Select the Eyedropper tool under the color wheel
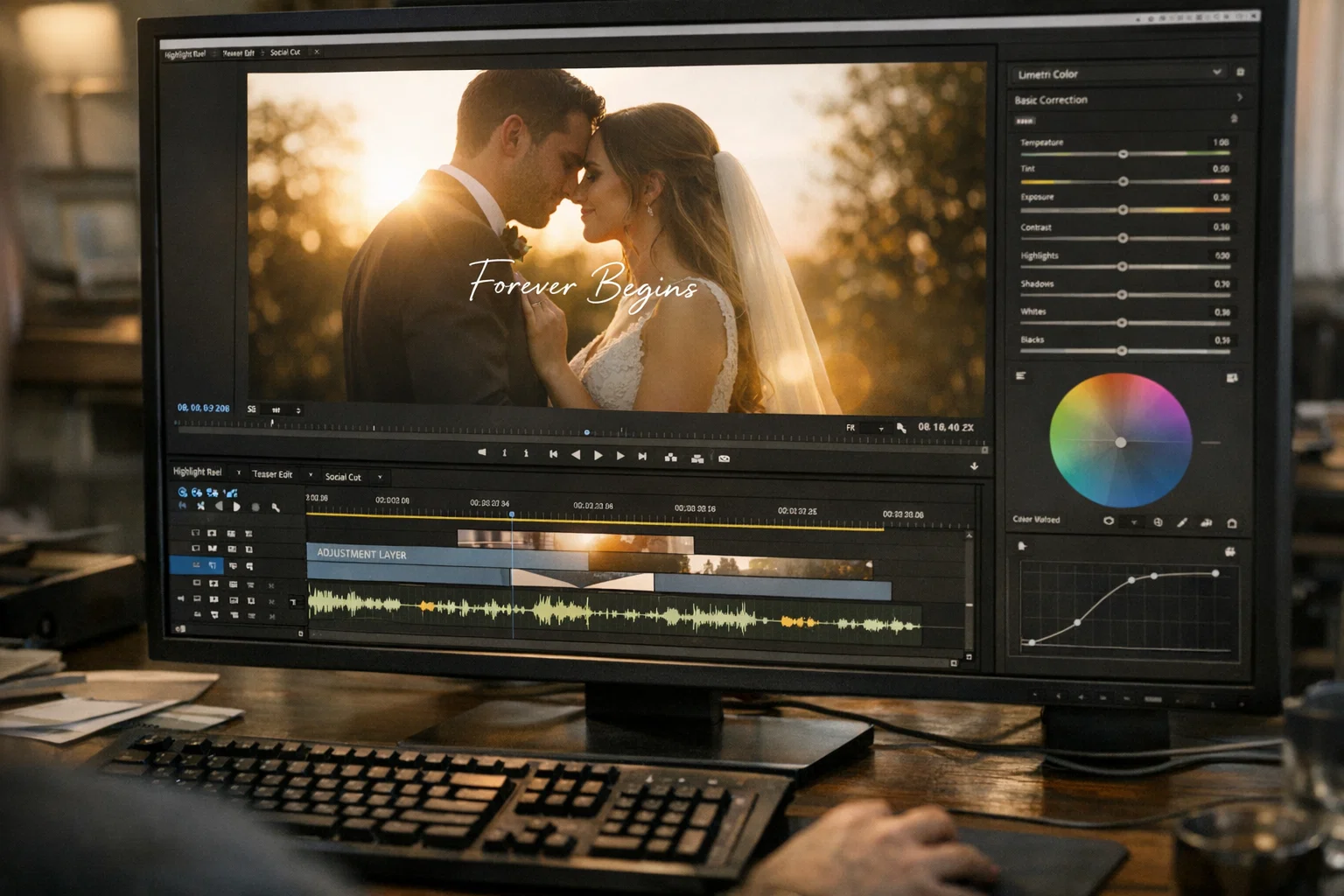Image resolution: width=1344 pixels, height=896 pixels. pyautogui.click(x=1182, y=521)
